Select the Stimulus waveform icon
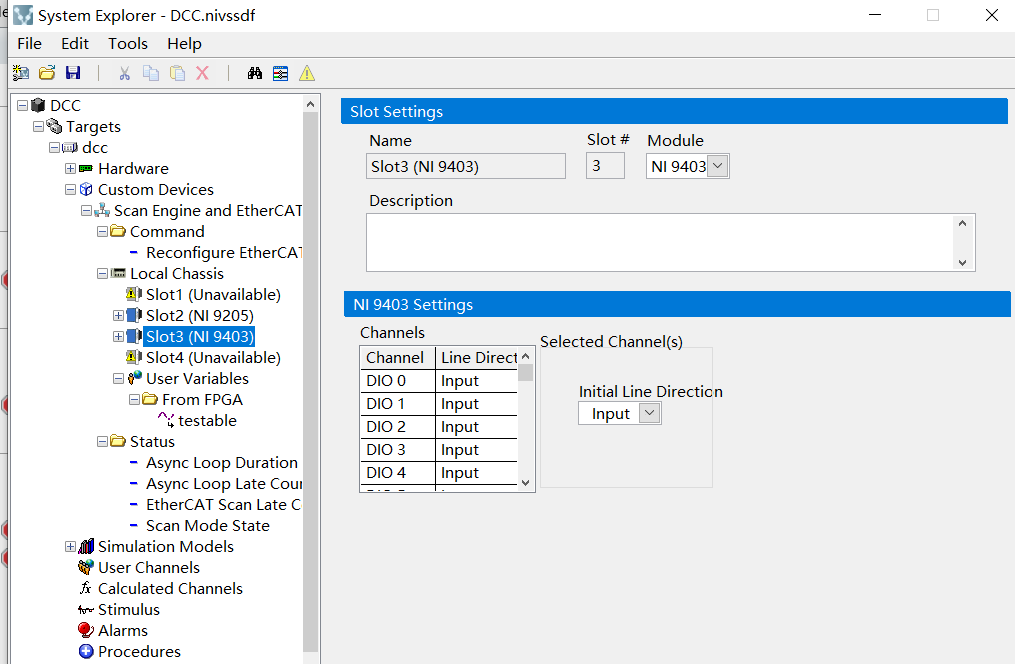The image size is (1015, 664). pos(85,609)
